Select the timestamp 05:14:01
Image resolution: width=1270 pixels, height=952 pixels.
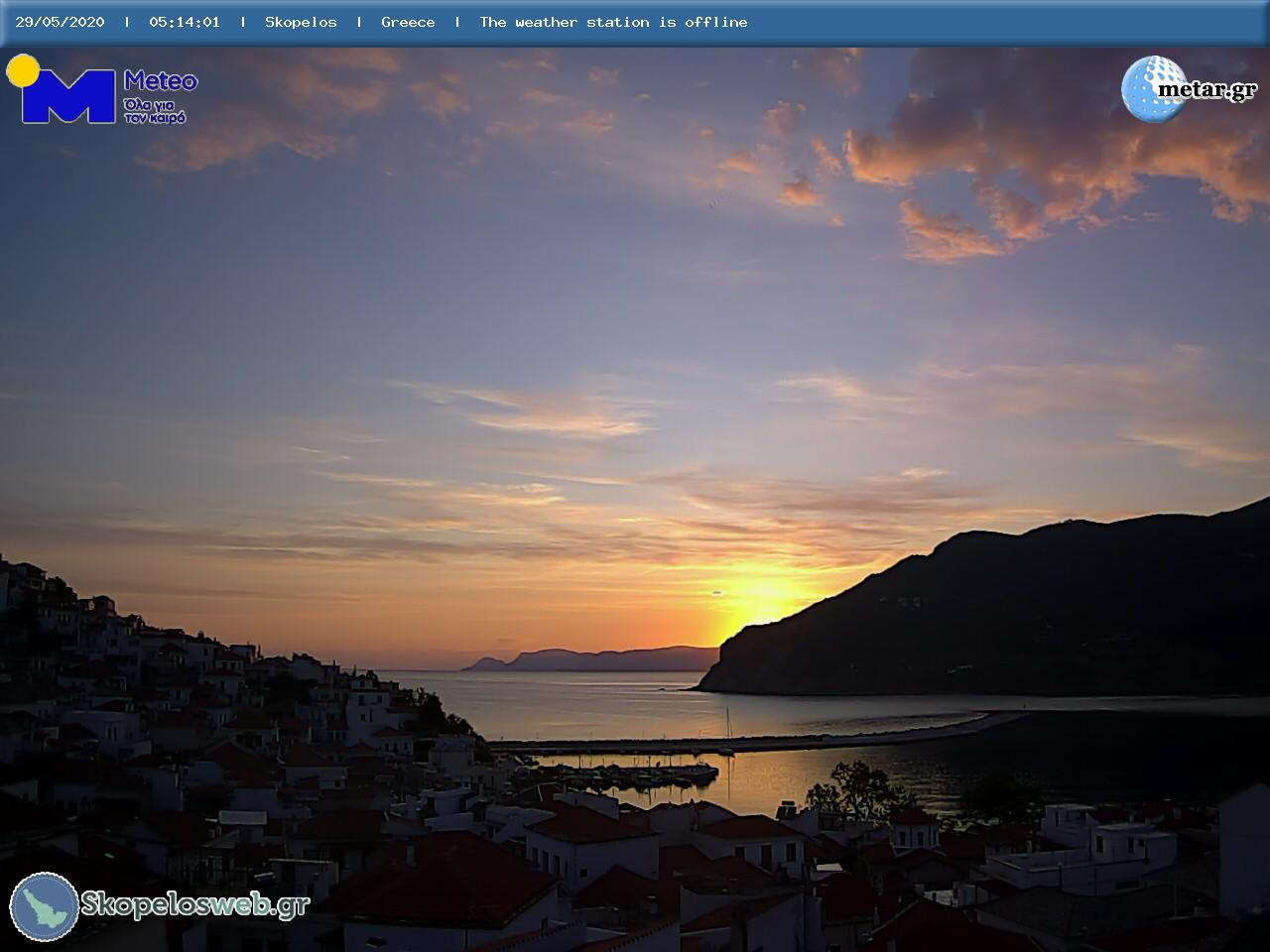185,22
